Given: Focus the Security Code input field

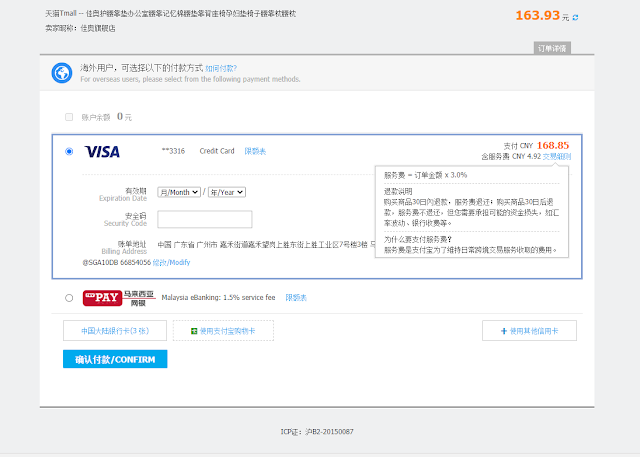Looking at the screenshot, I should click(x=204, y=220).
